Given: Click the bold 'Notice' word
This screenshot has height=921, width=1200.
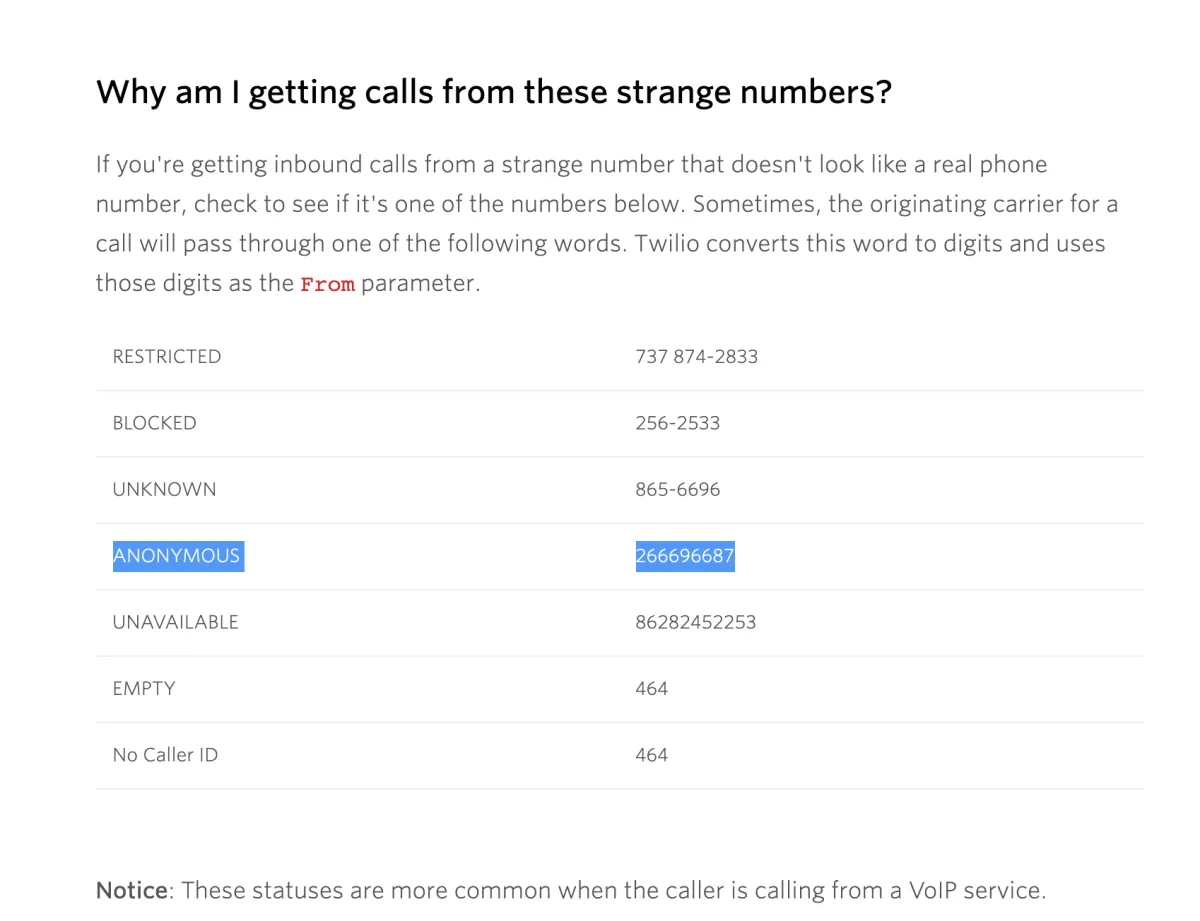Looking at the screenshot, I should point(132,890).
